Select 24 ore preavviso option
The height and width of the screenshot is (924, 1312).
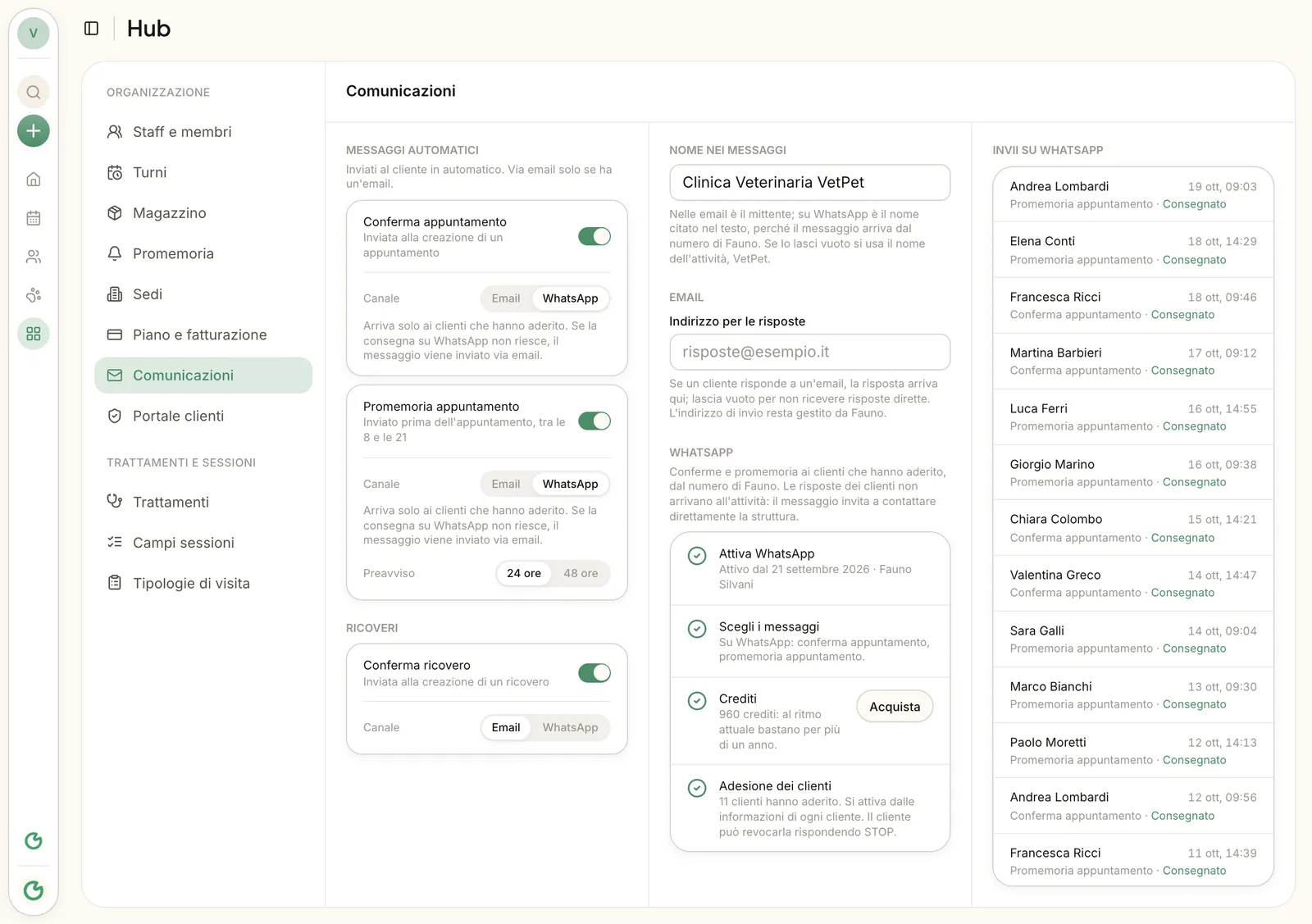coord(524,573)
